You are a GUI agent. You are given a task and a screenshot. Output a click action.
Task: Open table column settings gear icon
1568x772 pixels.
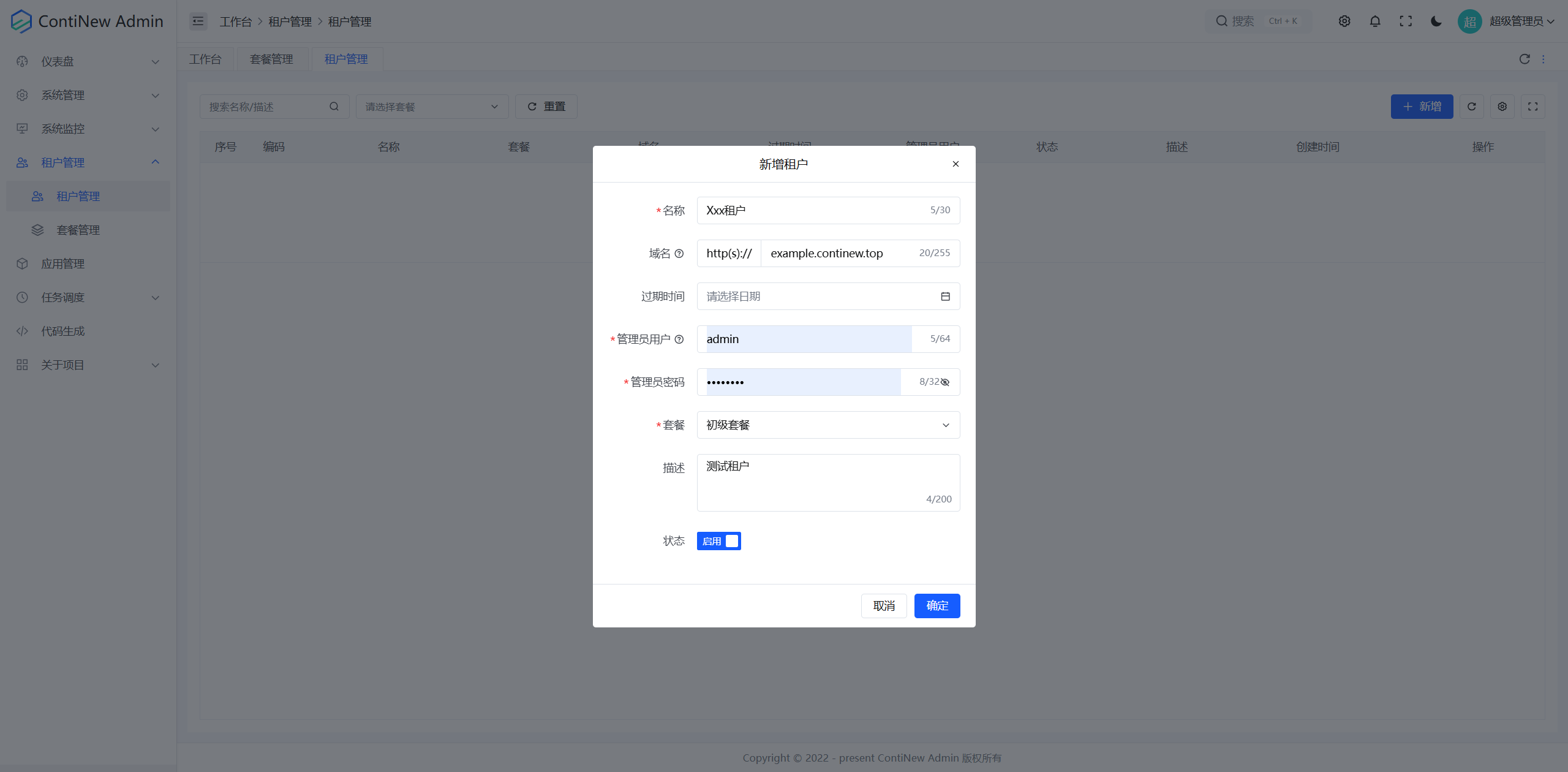click(x=1502, y=107)
